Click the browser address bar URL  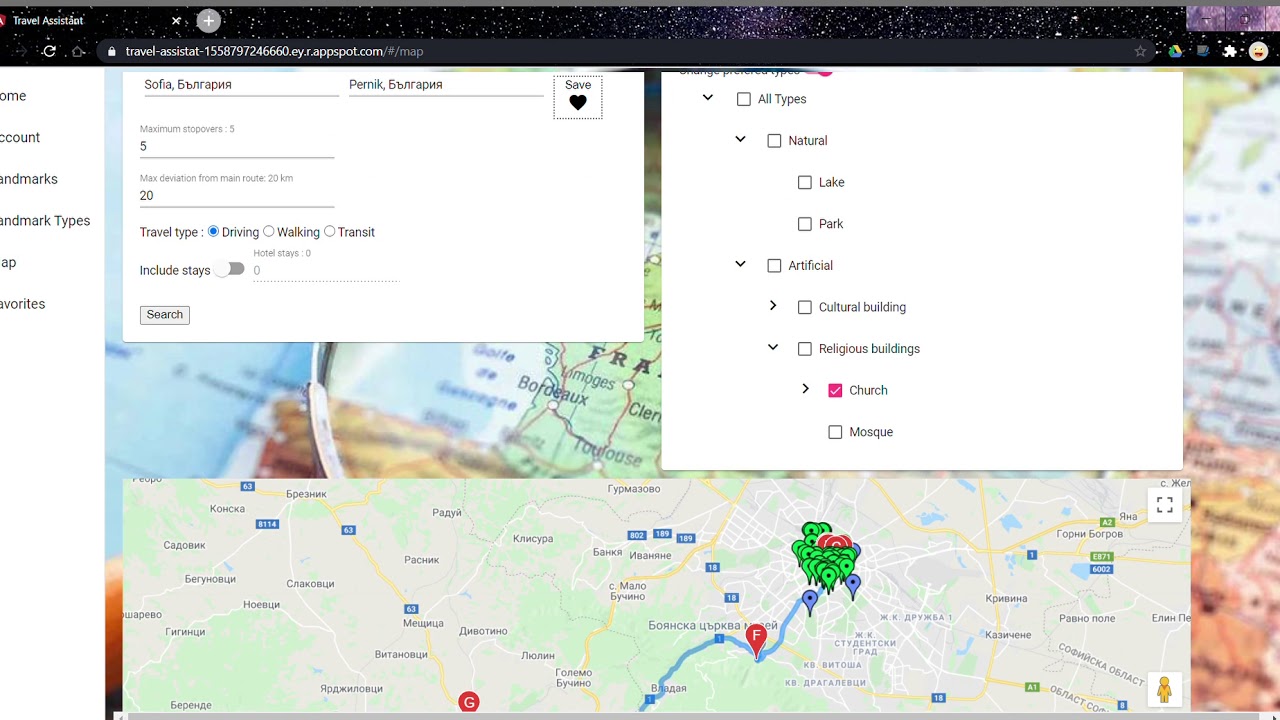[274, 51]
